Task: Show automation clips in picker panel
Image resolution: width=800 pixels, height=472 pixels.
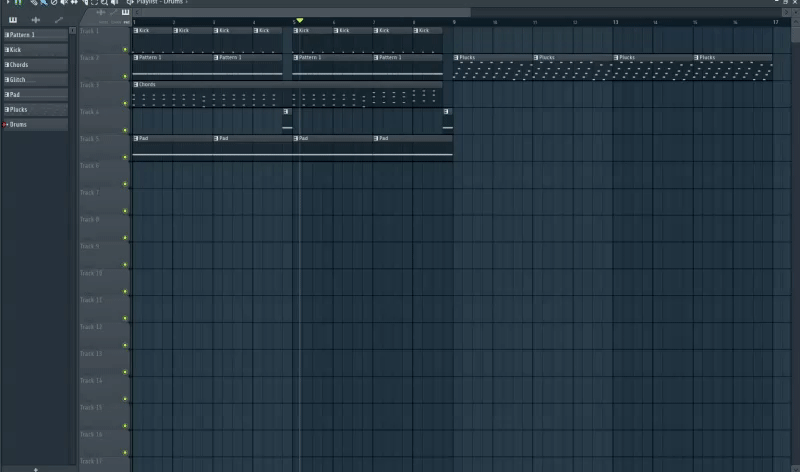Action: [x=59, y=20]
